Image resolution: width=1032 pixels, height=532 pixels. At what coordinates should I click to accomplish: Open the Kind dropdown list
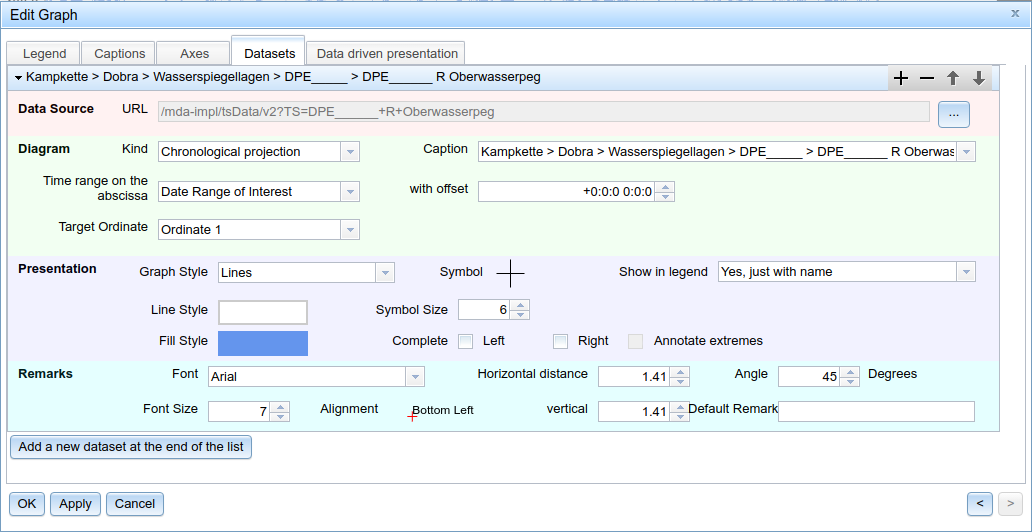pos(349,152)
